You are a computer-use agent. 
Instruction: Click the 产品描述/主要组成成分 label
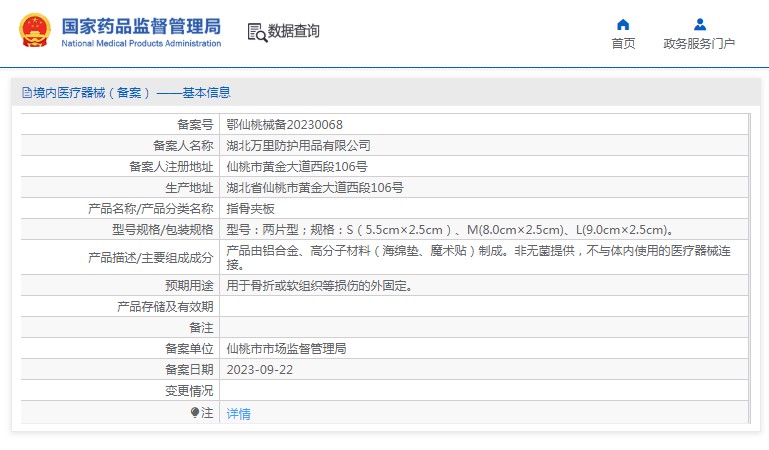151,257
